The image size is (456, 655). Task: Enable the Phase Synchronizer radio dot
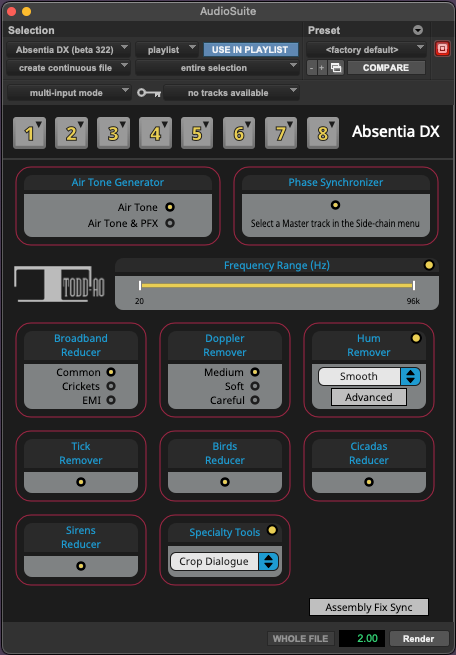pyautogui.click(x=335, y=205)
